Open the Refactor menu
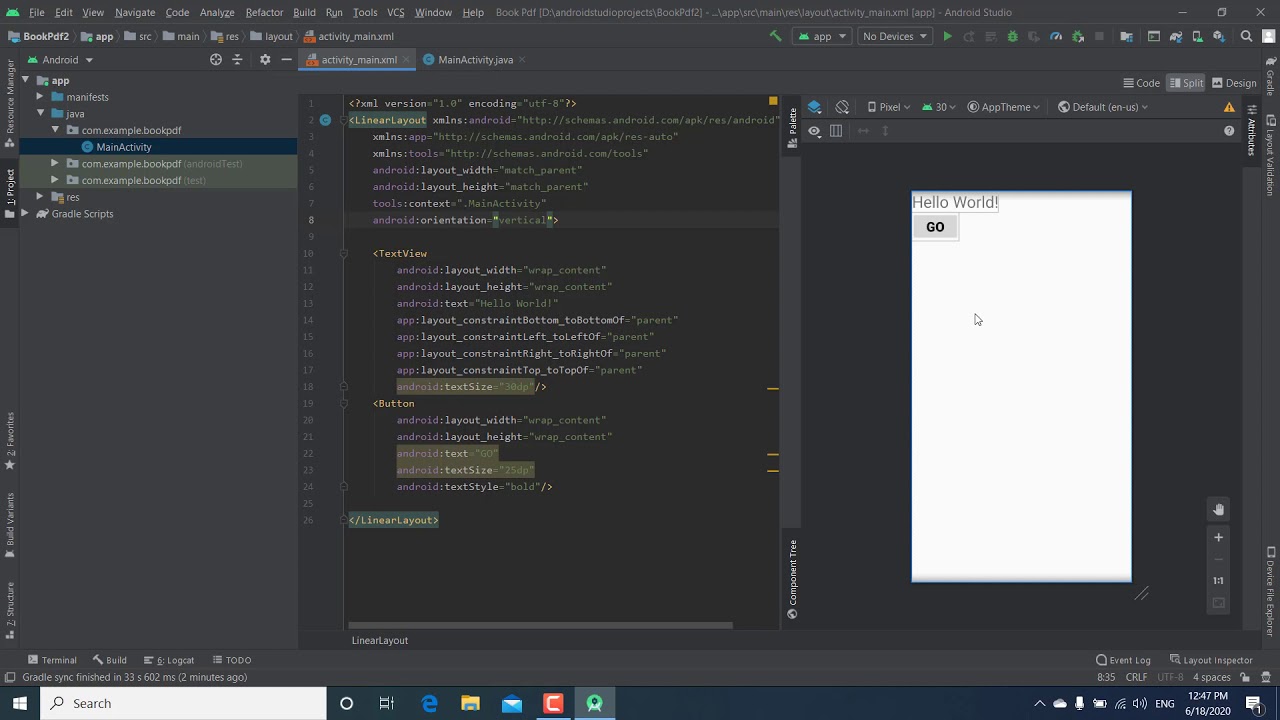 tap(264, 12)
